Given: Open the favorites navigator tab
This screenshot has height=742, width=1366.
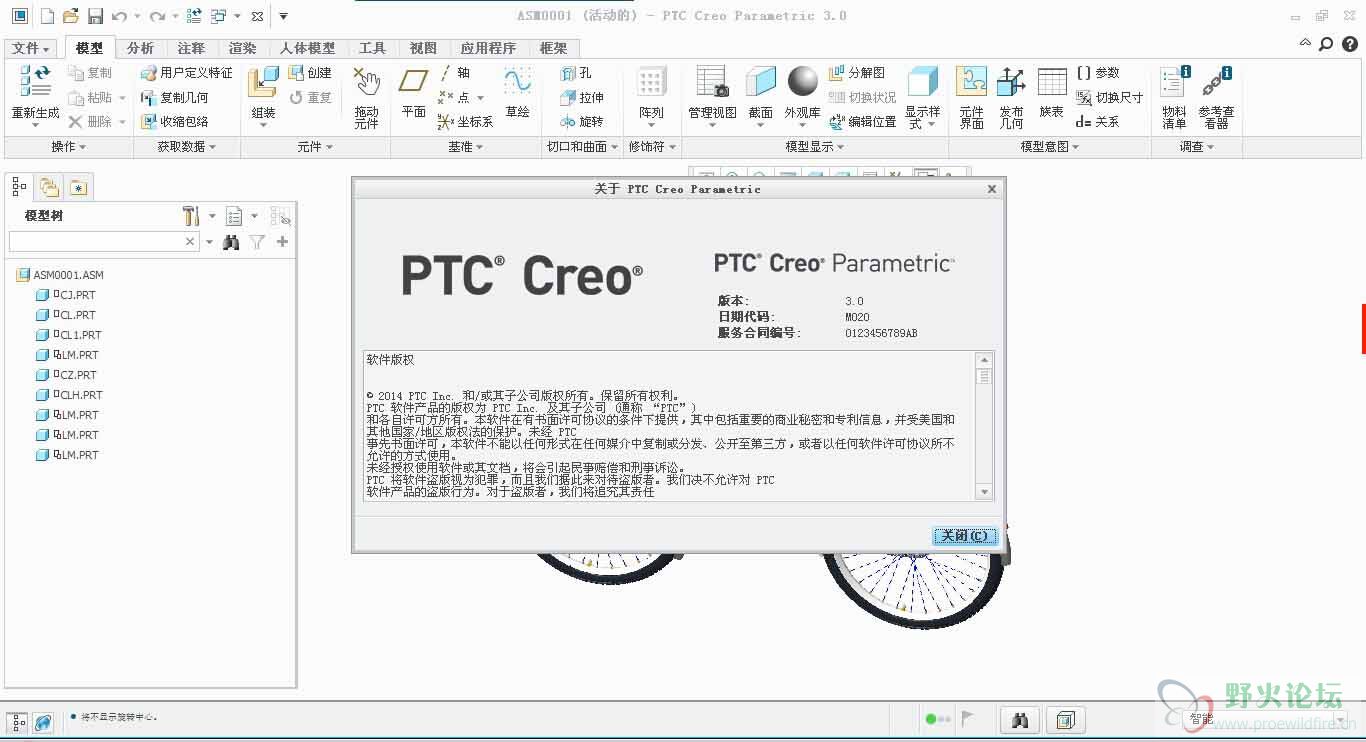Looking at the screenshot, I should click(78, 187).
